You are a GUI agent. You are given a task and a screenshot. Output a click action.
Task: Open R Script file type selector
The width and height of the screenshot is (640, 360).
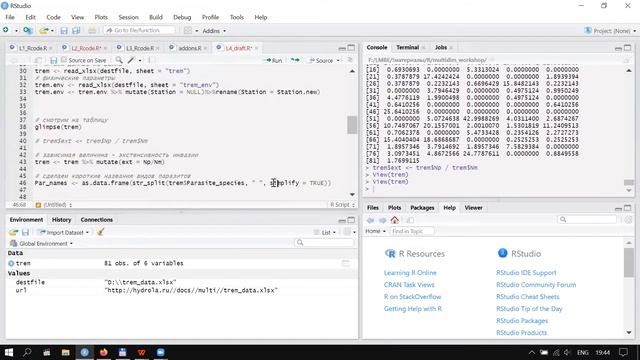342,205
